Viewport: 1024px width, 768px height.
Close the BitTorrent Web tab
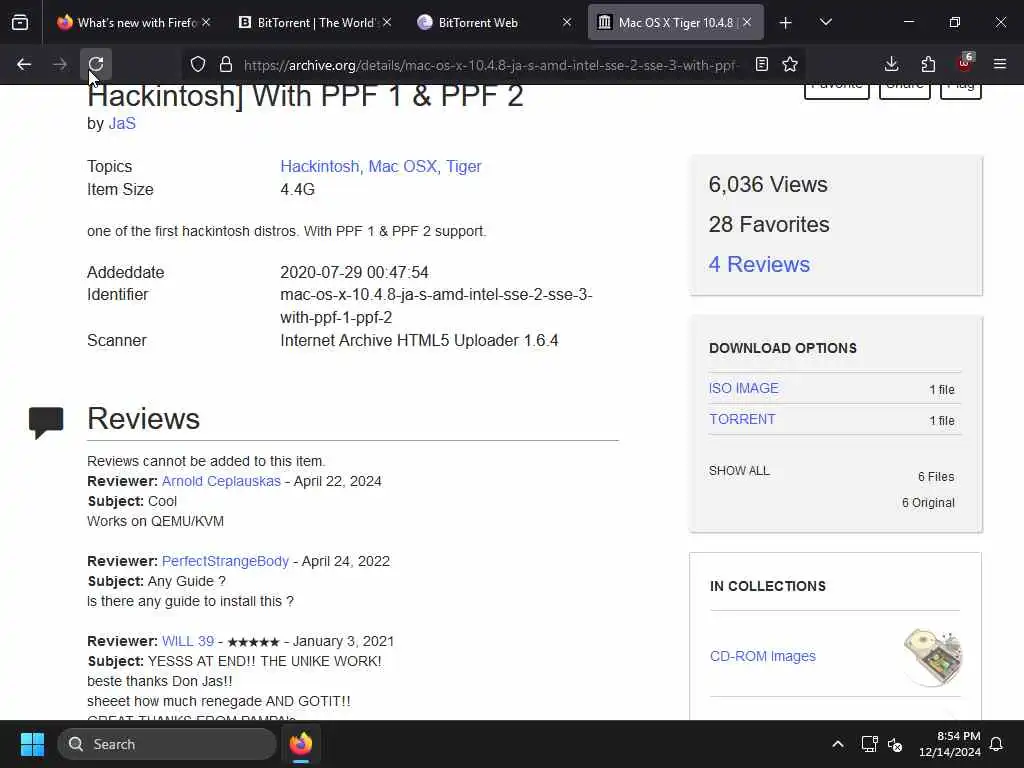point(567,22)
